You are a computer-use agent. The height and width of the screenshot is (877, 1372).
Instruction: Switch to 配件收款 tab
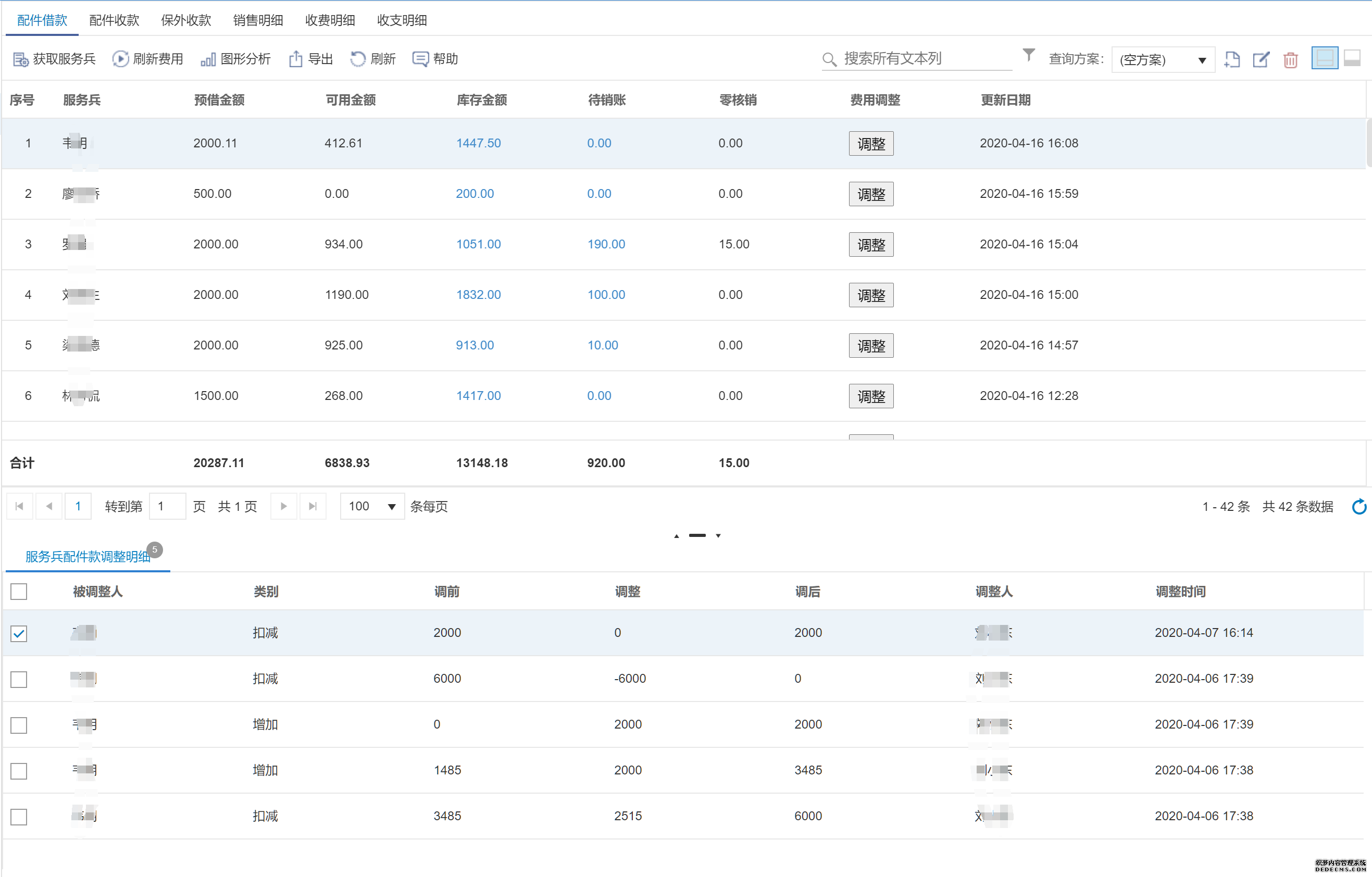(114, 20)
